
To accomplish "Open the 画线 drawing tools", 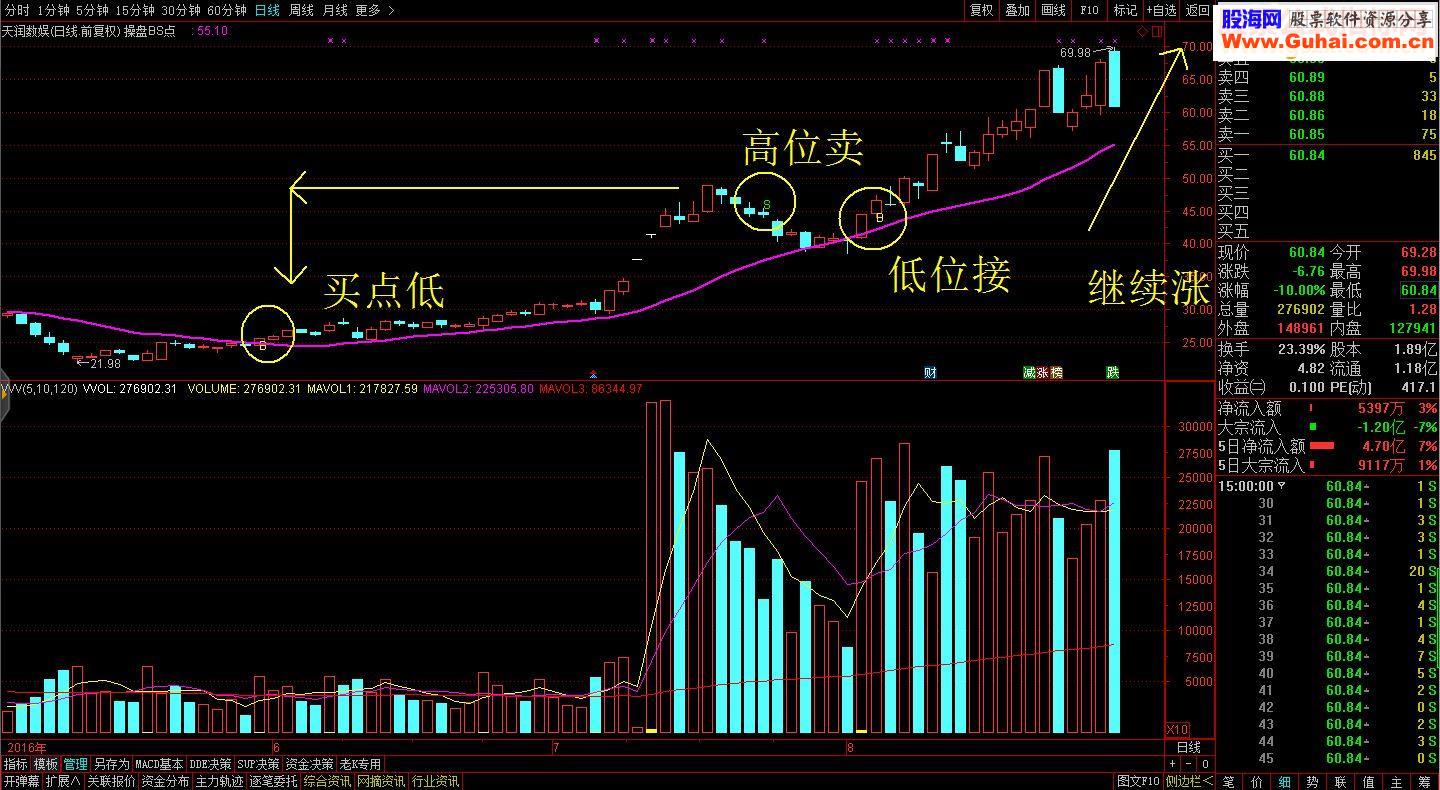I will click(x=1053, y=10).
